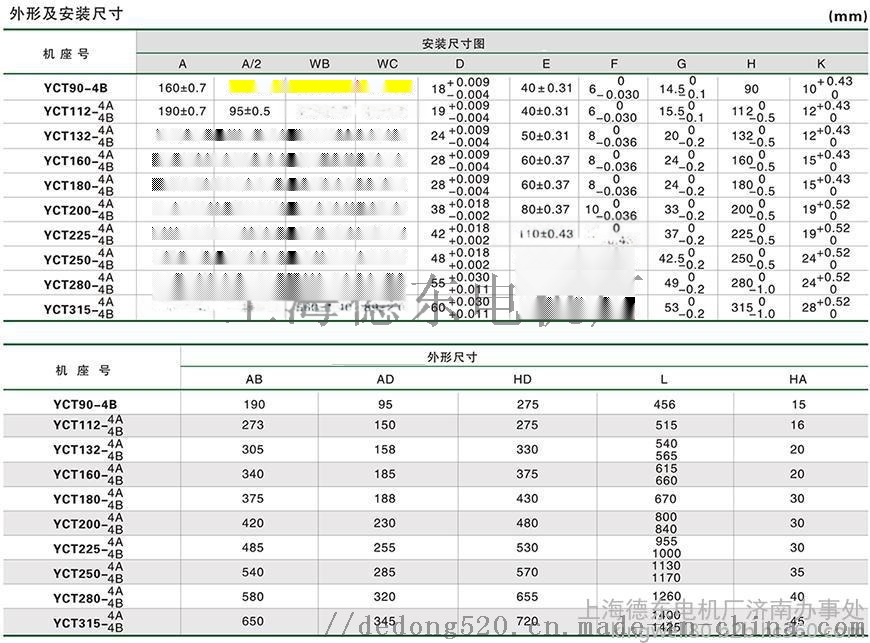Click L value 515 for YCT112
This screenshot has height=643, width=870.
[x=666, y=425]
